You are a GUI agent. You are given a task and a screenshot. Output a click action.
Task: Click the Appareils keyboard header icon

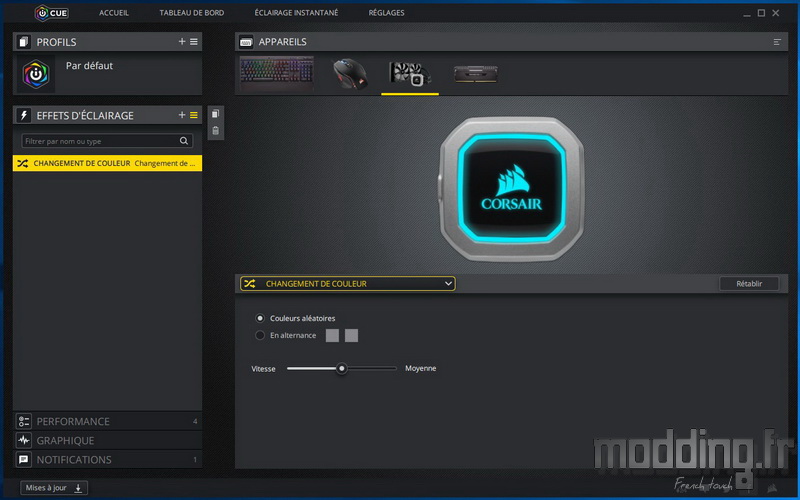(246, 42)
